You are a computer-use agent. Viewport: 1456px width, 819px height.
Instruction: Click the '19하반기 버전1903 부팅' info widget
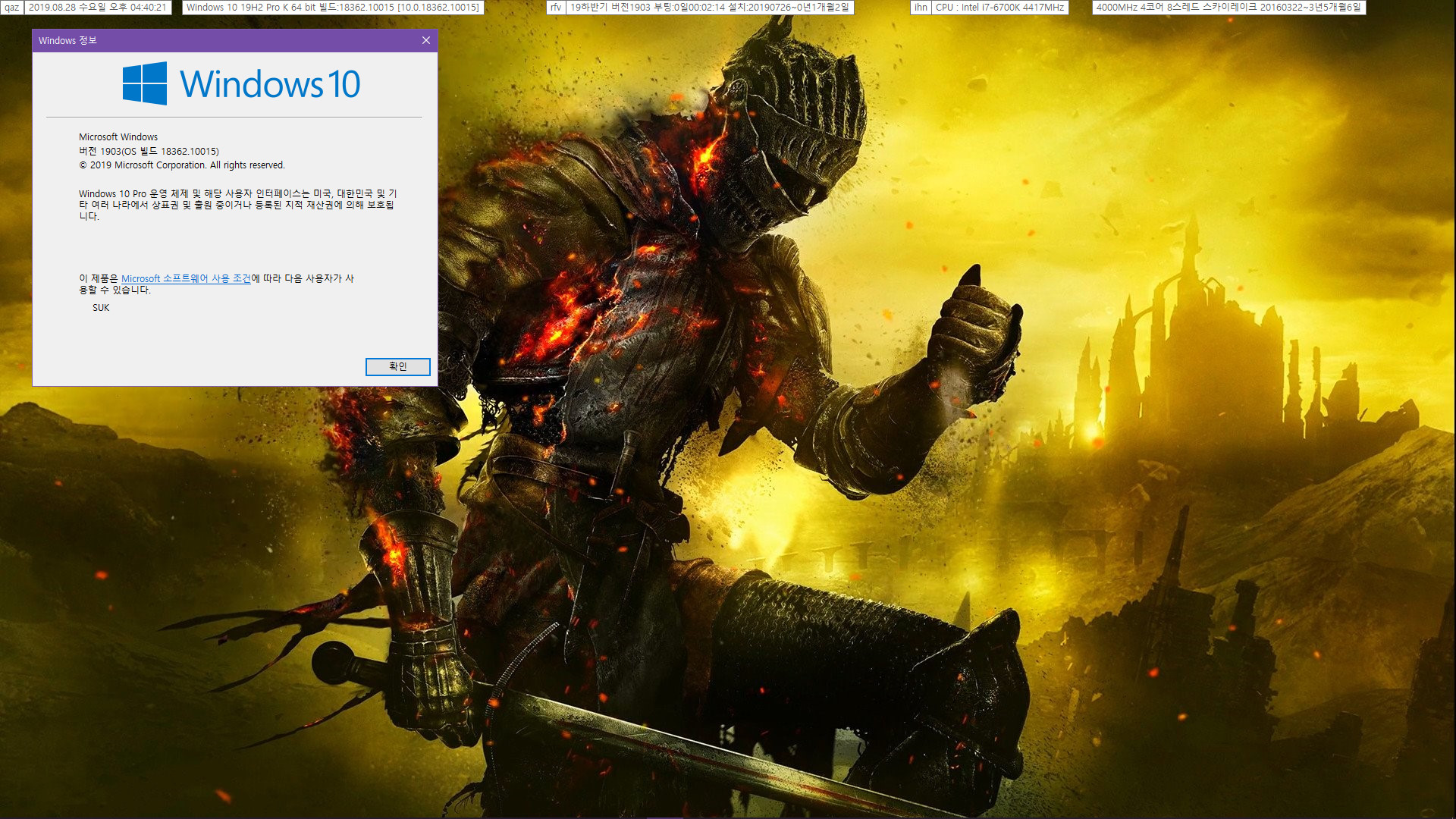[x=711, y=8]
